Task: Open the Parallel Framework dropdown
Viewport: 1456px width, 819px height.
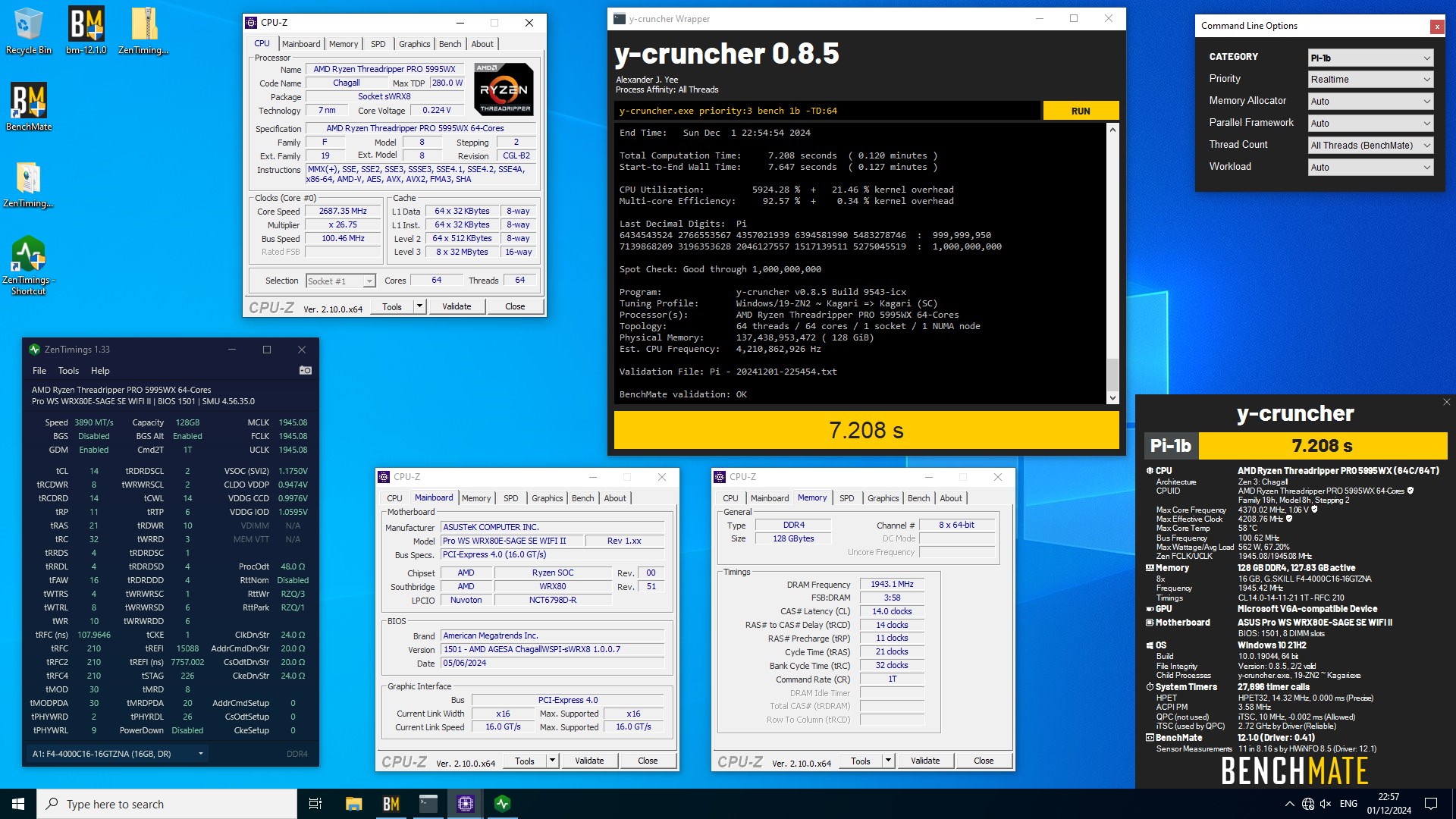Action: (x=1370, y=124)
